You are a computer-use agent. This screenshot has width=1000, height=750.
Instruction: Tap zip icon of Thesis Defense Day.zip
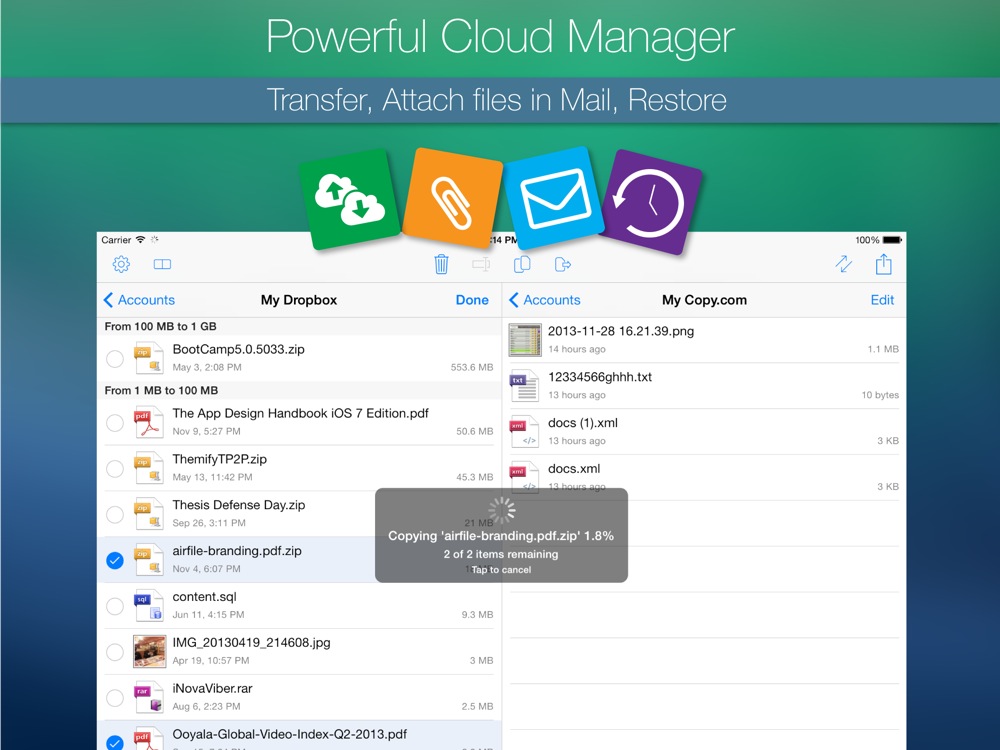pyautogui.click(x=149, y=514)
